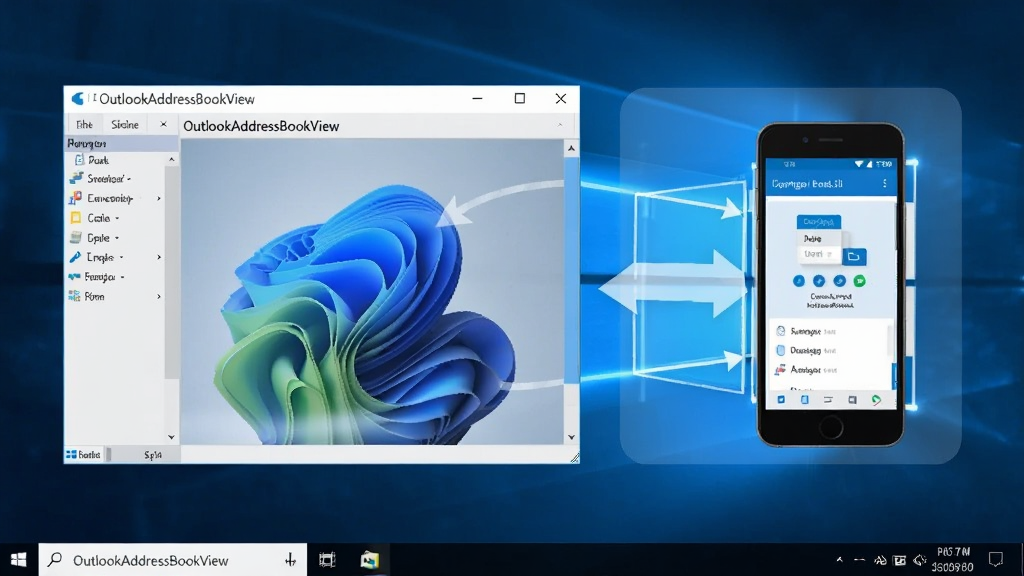Select the blue wrench icon in the sidebar
Screen dimensions: 1024x576
[75, 257]
